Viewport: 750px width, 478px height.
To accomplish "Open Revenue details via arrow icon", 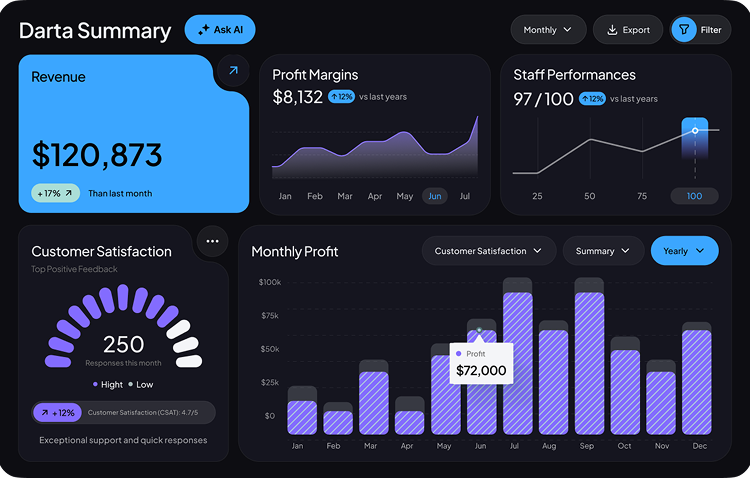I will click(x=233, y=71).
